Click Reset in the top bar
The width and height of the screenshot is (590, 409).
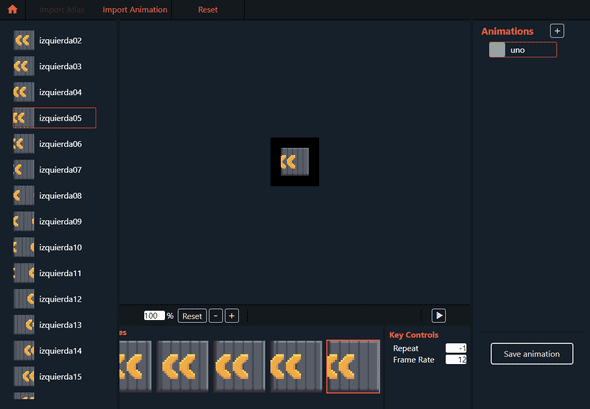coord(208,10)
